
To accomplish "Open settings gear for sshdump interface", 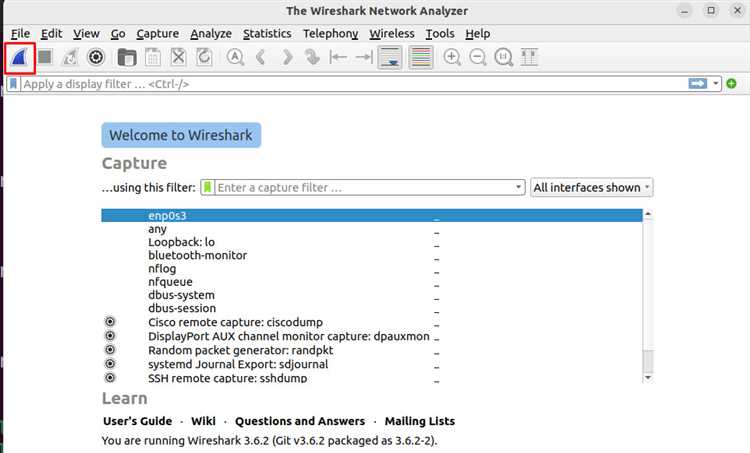I will coord(110,377).
